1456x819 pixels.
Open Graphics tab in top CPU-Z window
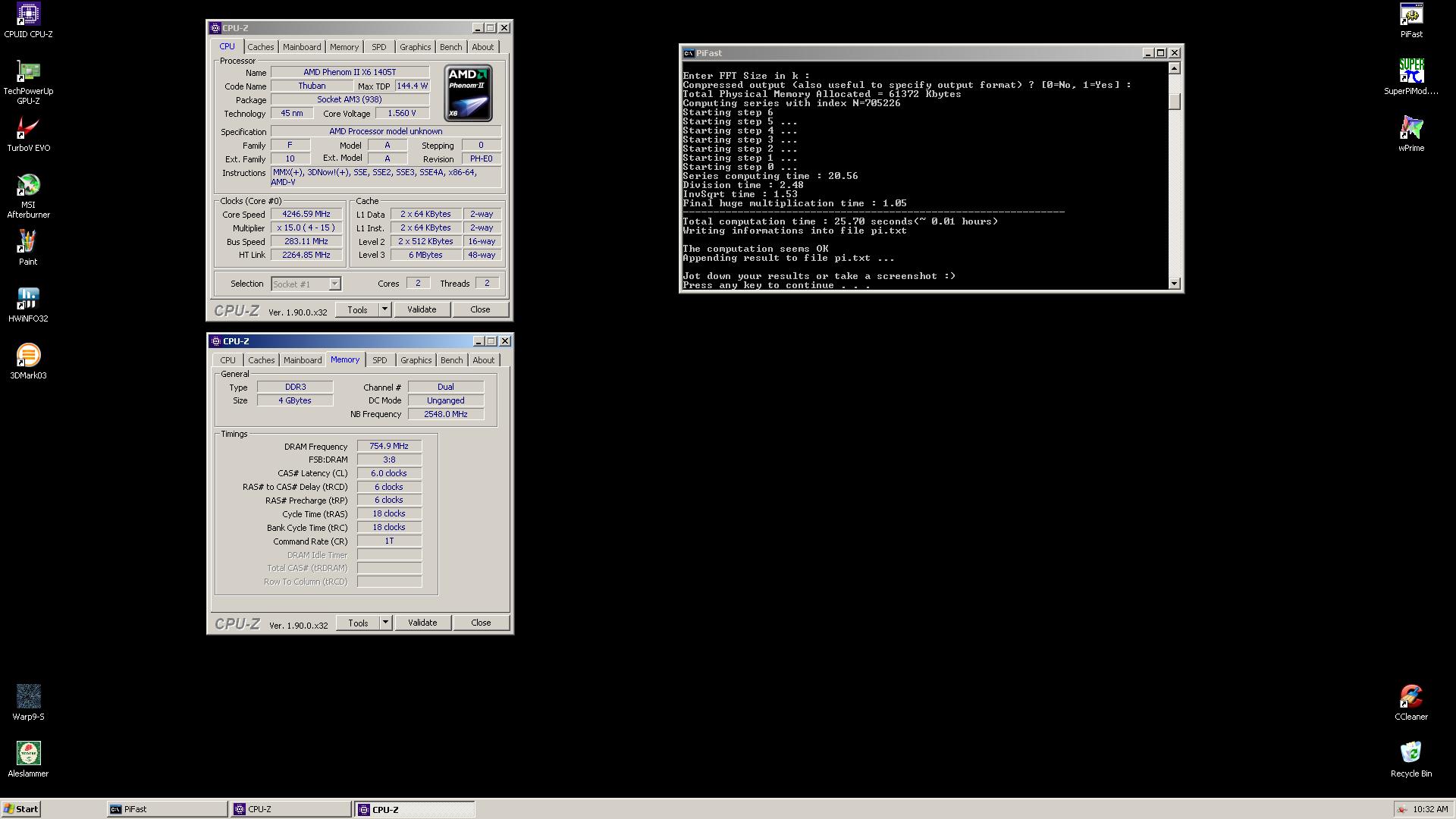(415, 47)
